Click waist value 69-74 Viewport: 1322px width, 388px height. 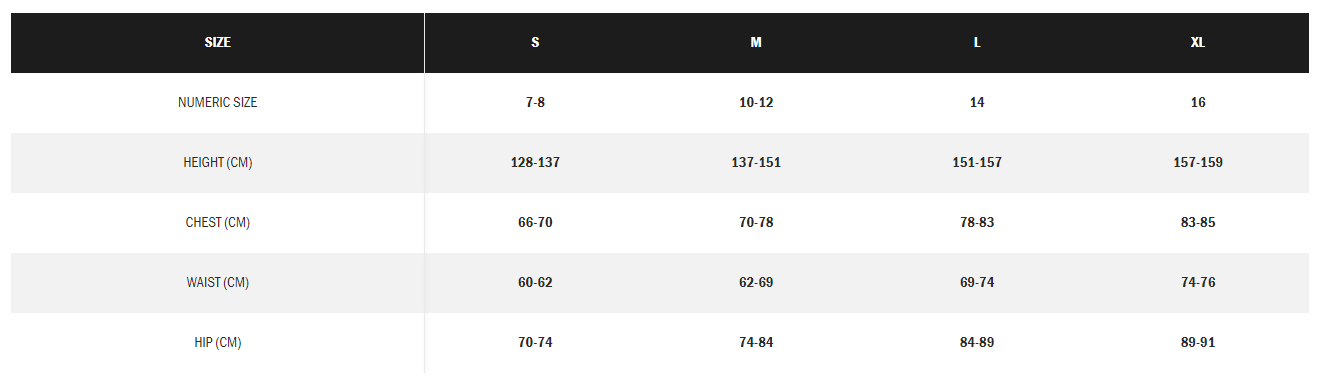tap(977, 283)
